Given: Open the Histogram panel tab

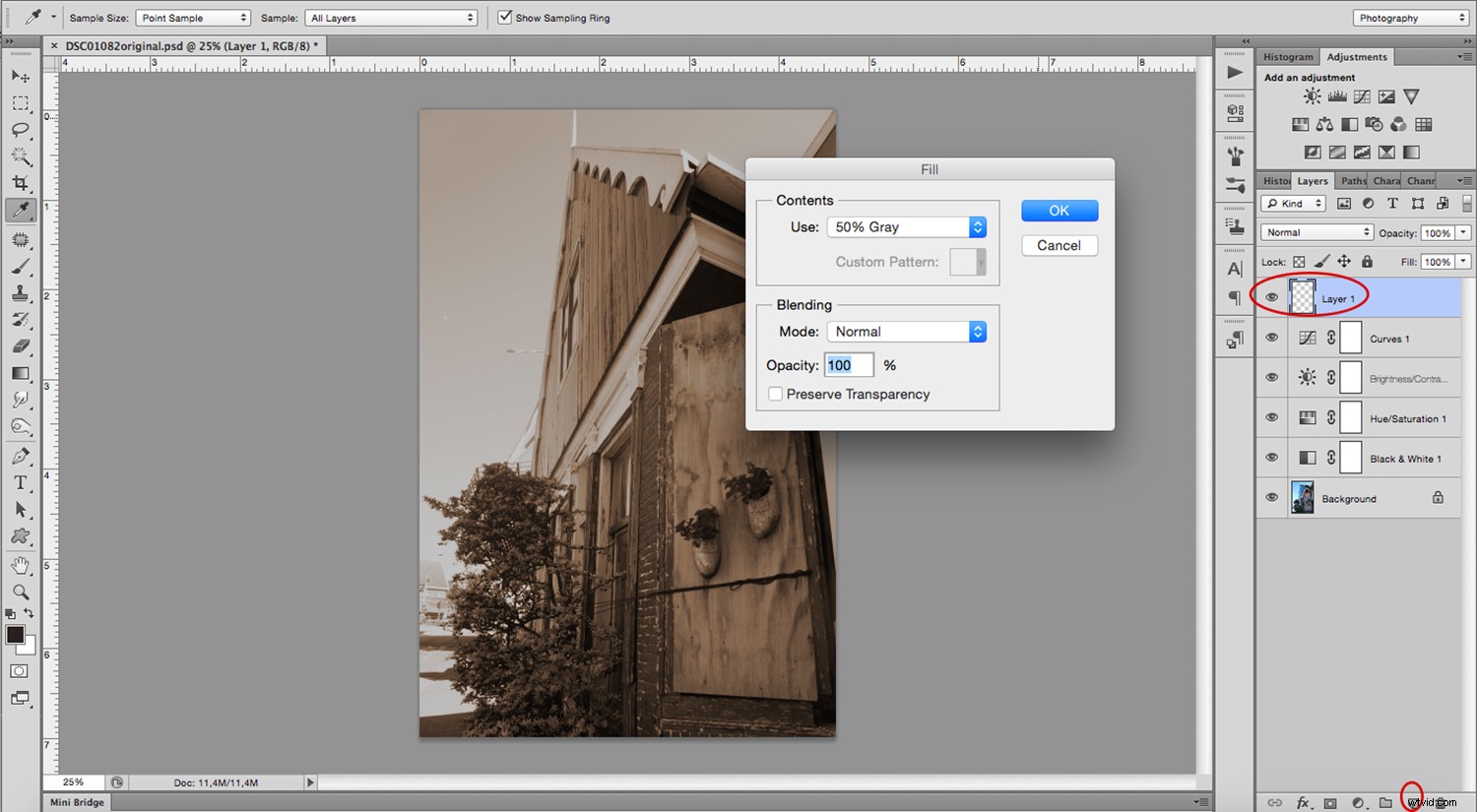Looking at the screenshot, I should pos(1287,56).
